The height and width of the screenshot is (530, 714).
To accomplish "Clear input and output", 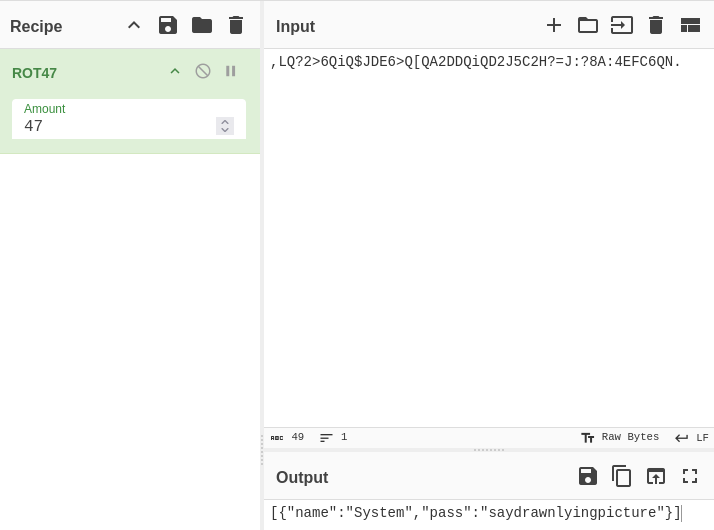I will (656, 25).
